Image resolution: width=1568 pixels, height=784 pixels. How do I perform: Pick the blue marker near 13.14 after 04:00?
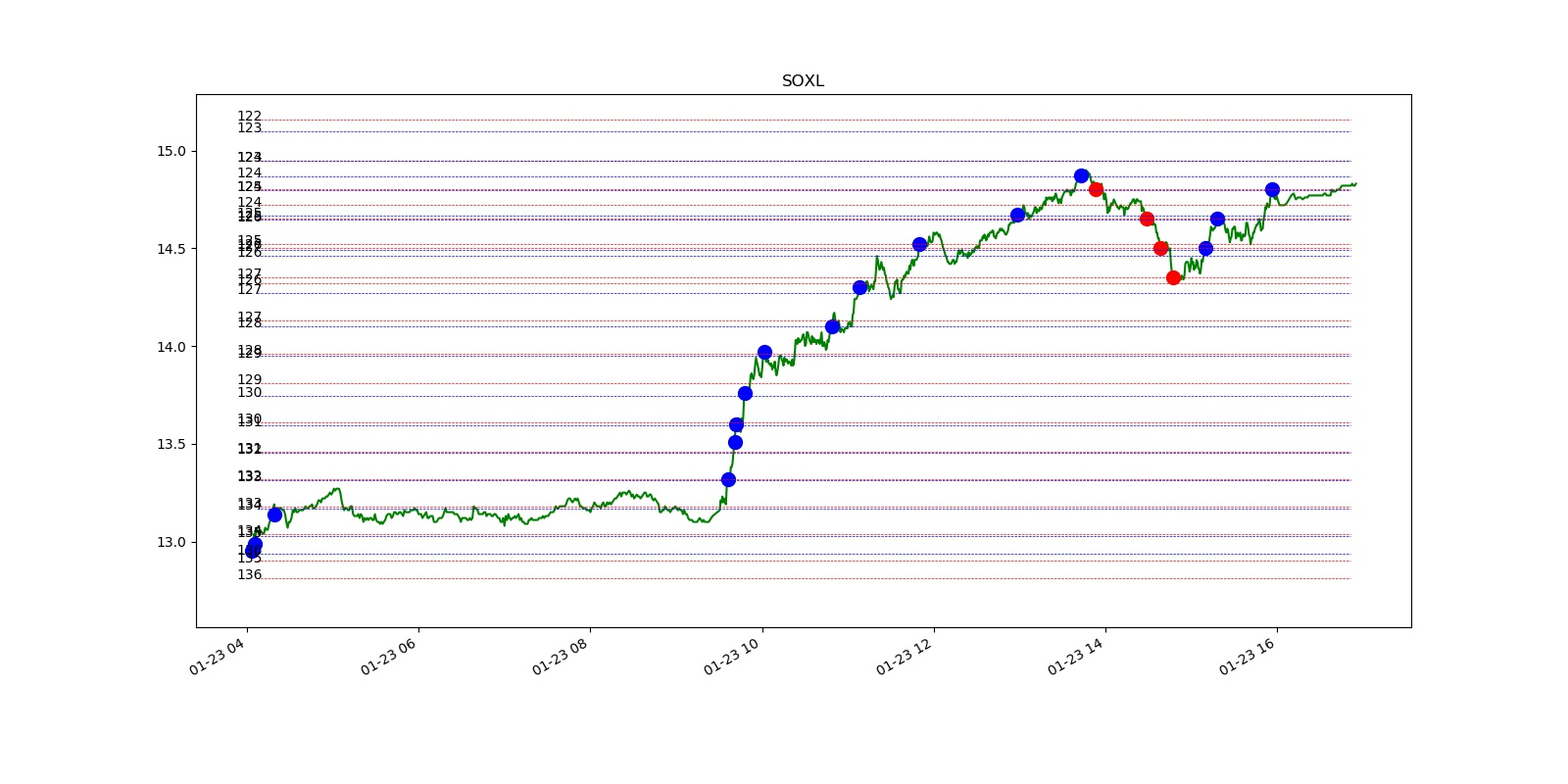click(x=274, y=514)
